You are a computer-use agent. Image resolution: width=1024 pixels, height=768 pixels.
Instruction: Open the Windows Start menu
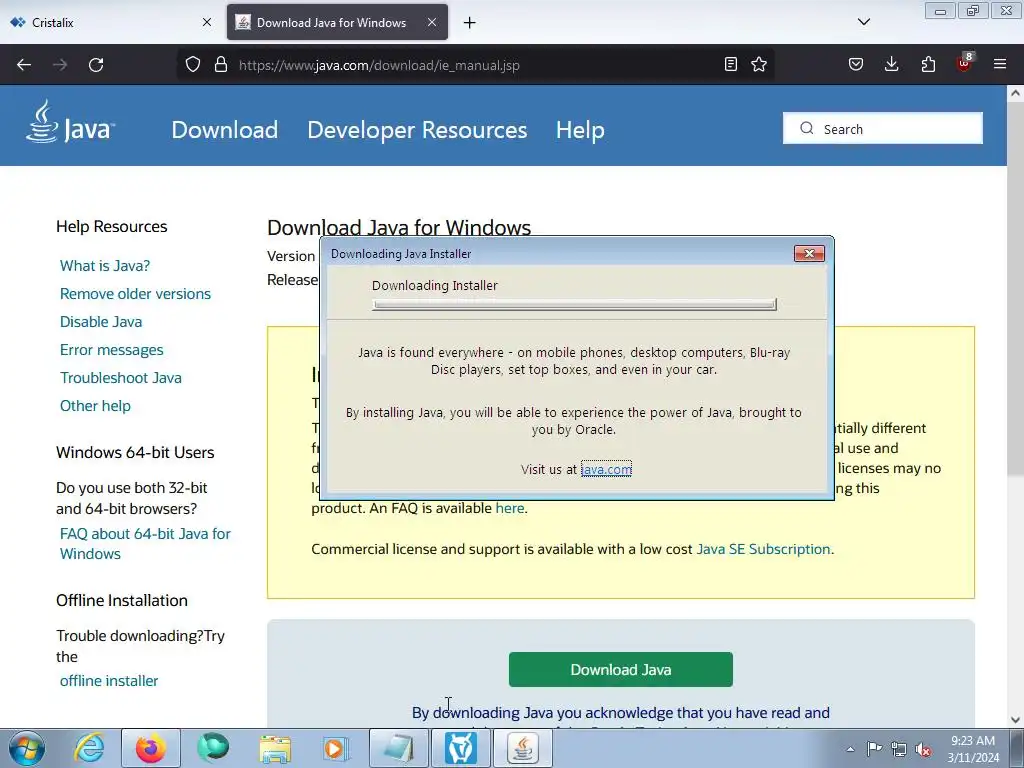(x=27, y=748)
